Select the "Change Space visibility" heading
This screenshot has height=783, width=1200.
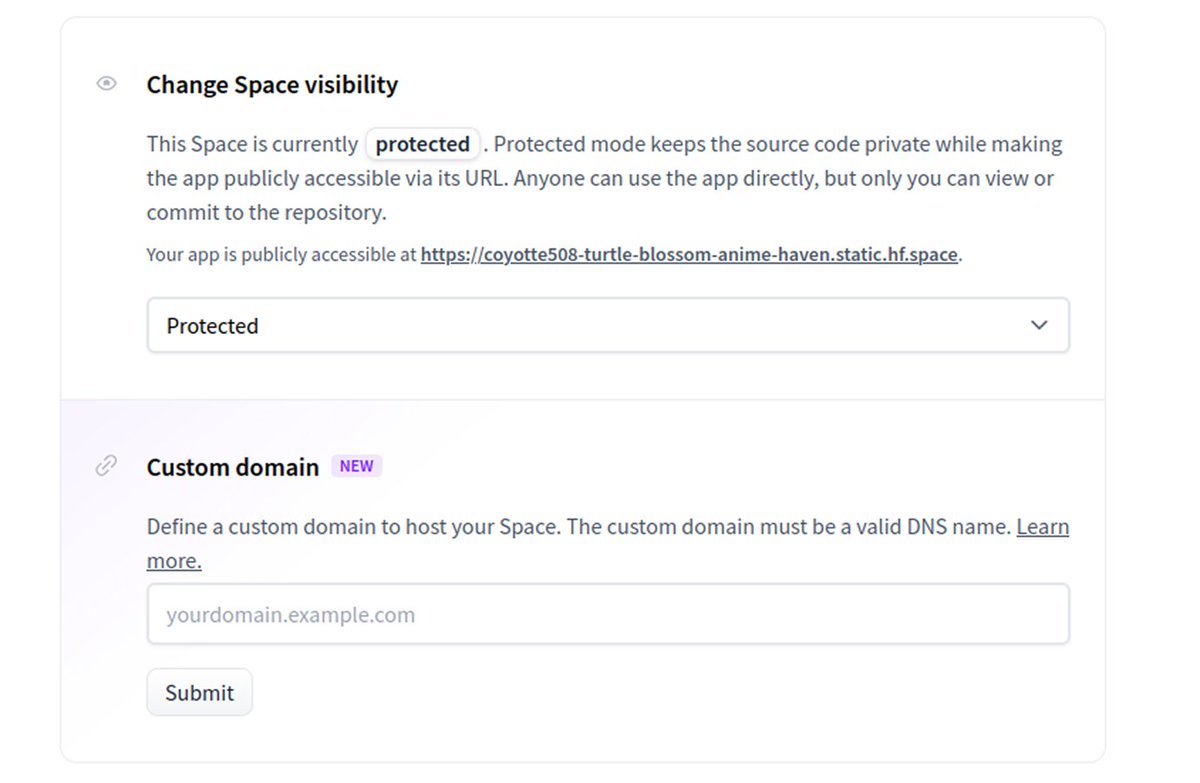click(272, 85)
